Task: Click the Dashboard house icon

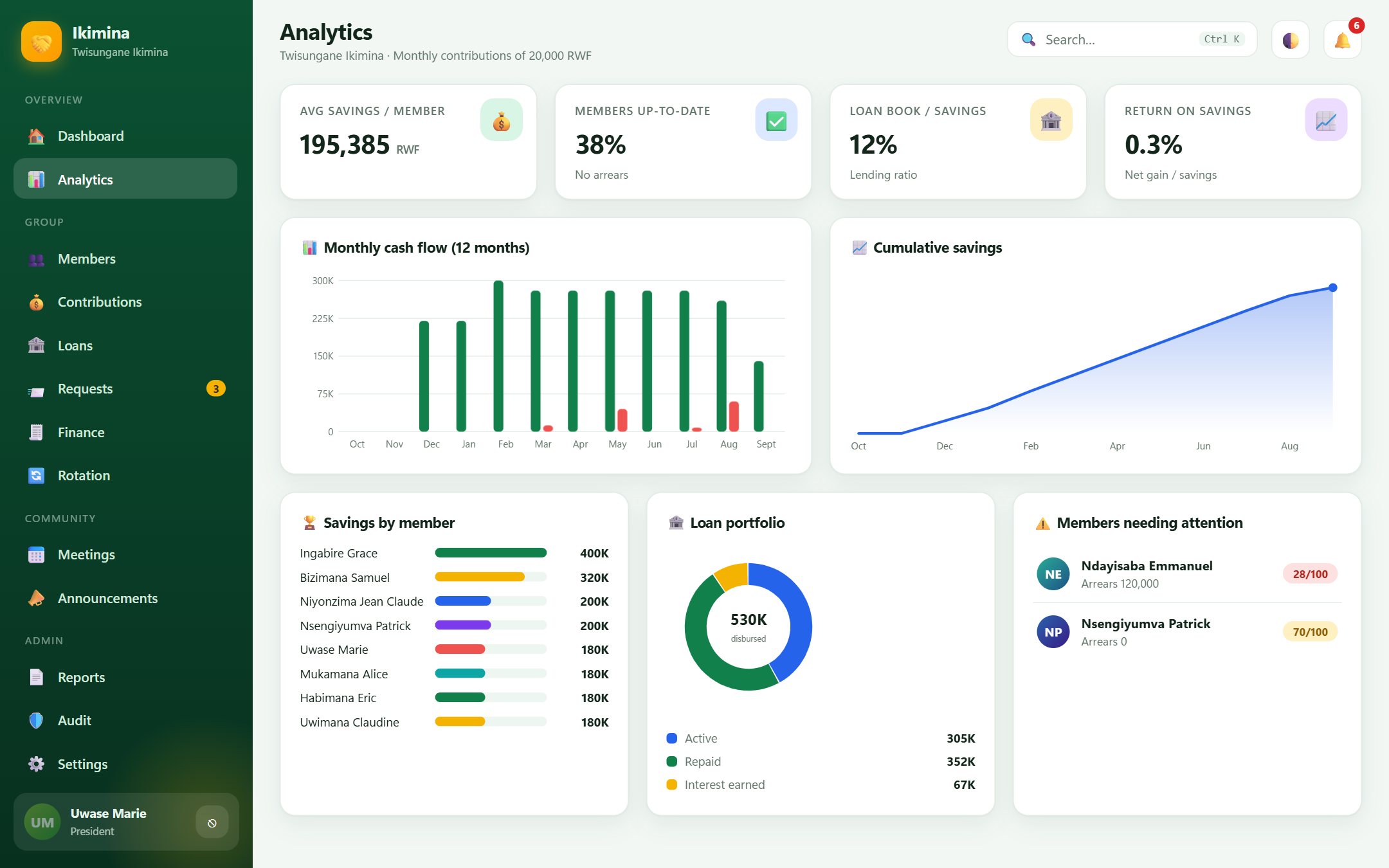Action: (x=37, y=136)
